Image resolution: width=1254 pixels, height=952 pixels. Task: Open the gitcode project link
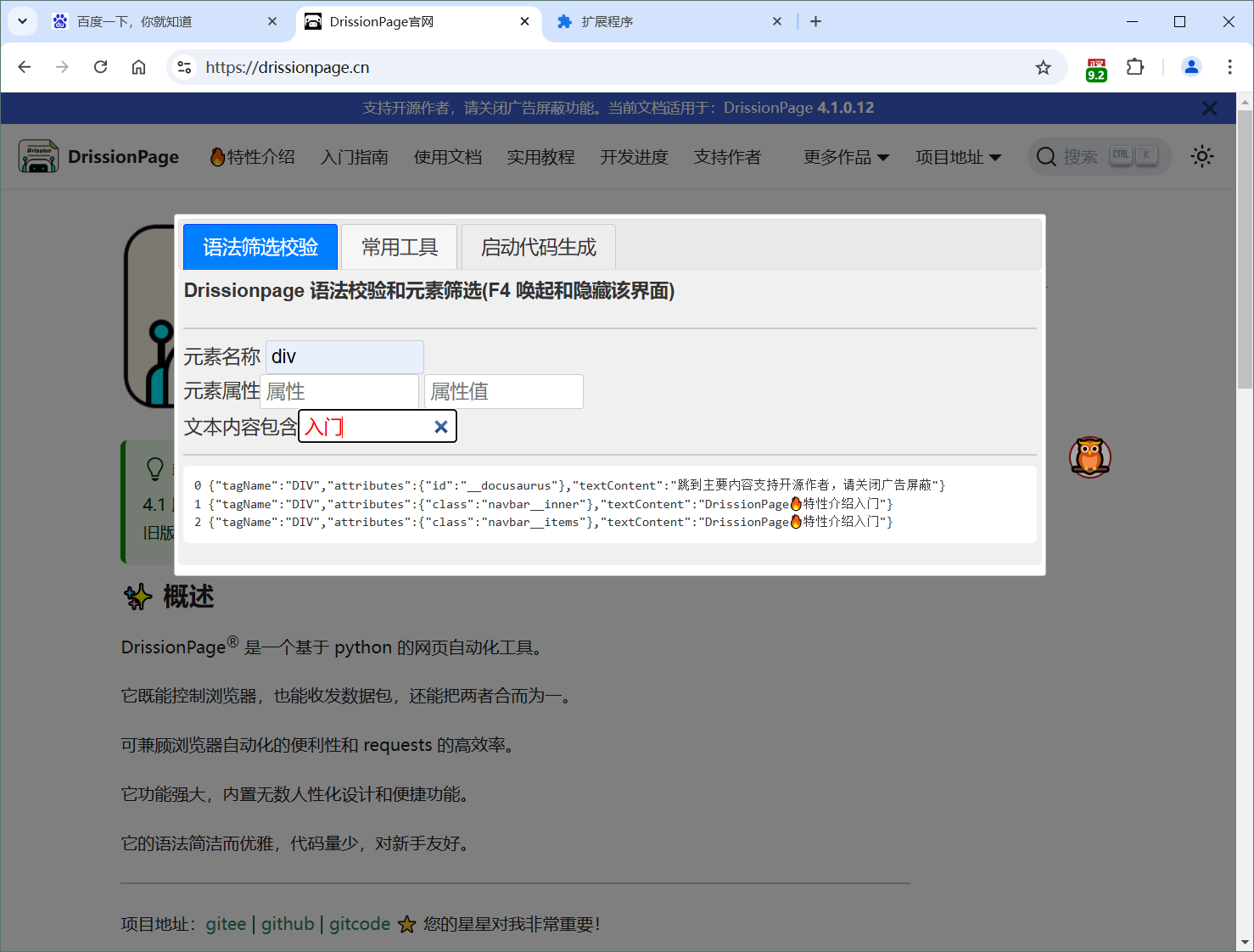(360, 924)
